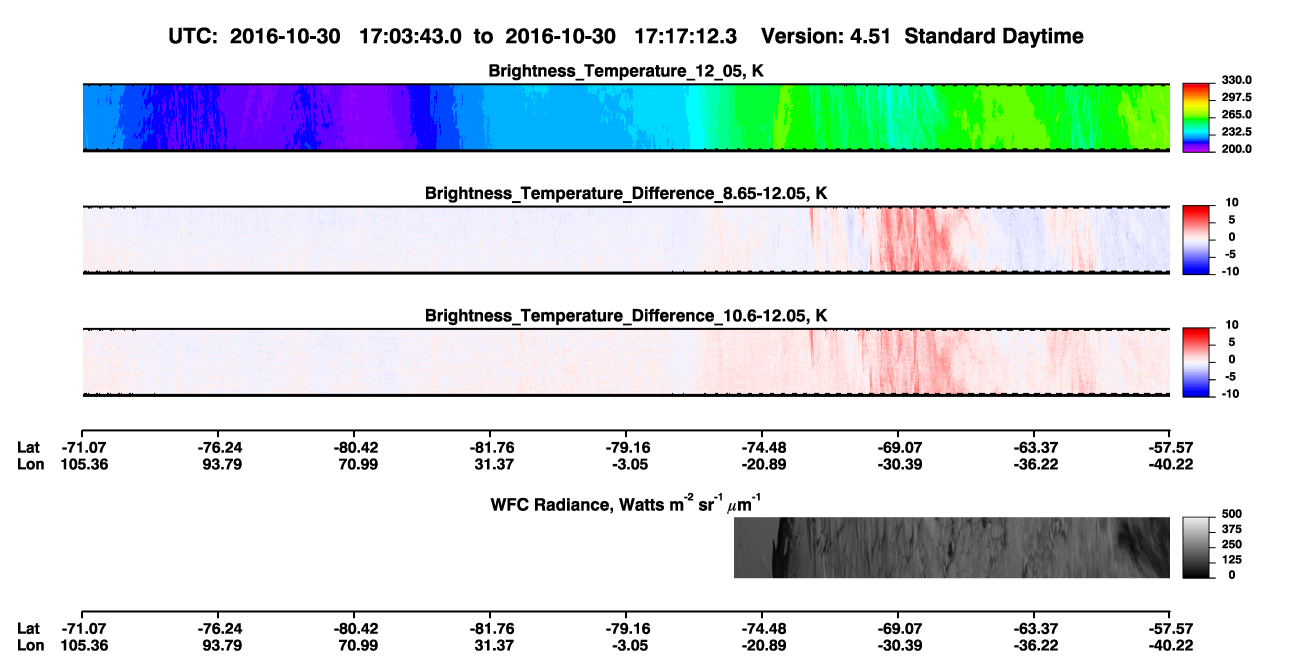Click the Brightness_Temperature_Difference_8.65-12.05 title

pos(626,193)
